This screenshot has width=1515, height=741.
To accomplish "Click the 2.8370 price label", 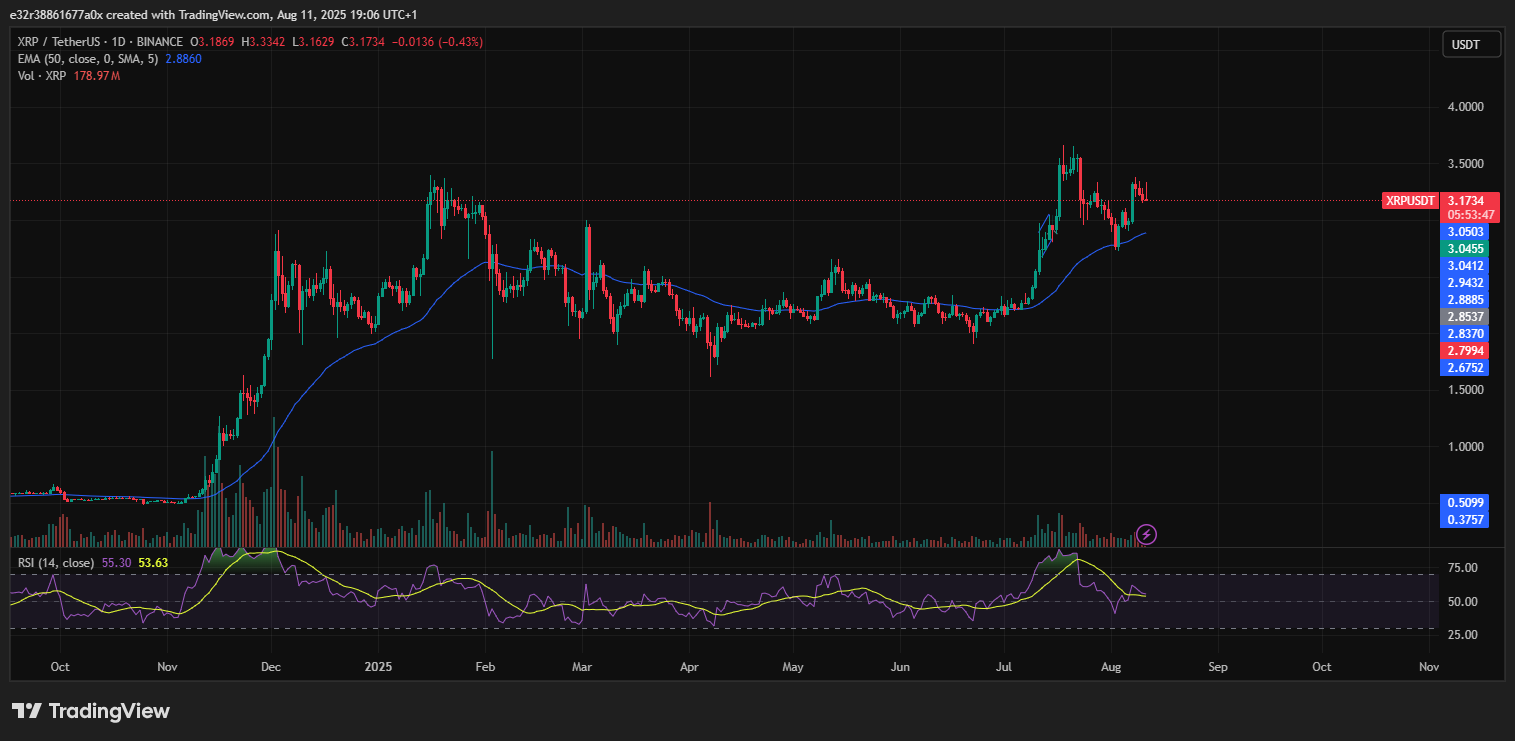I will [x=1465, y=334].
